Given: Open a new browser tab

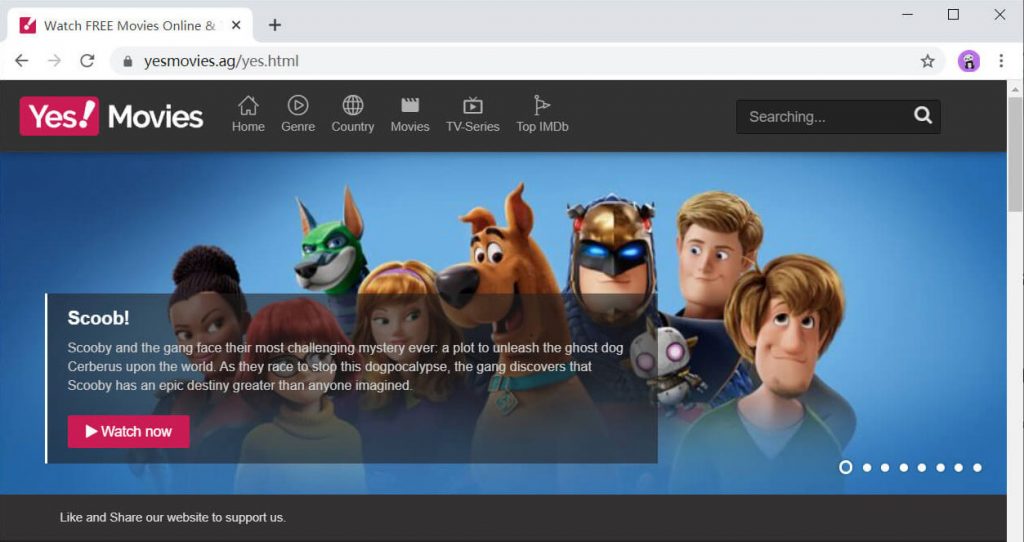Looking at the screenshot, I should click(x=275, y=25).
